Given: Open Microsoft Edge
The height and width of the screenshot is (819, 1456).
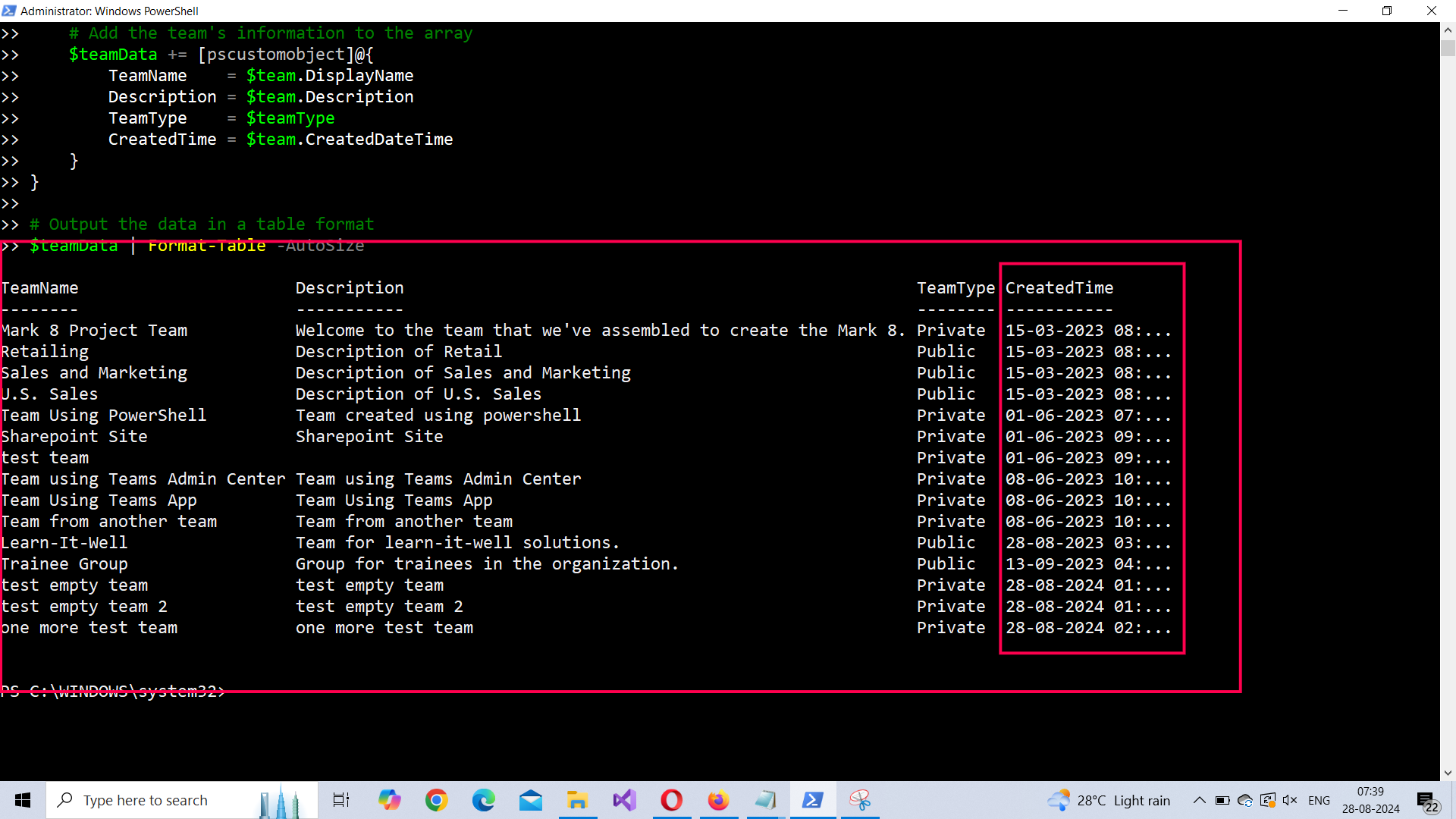Looking at the screenshot, I should pyautogui.click(x=483, y=800).
